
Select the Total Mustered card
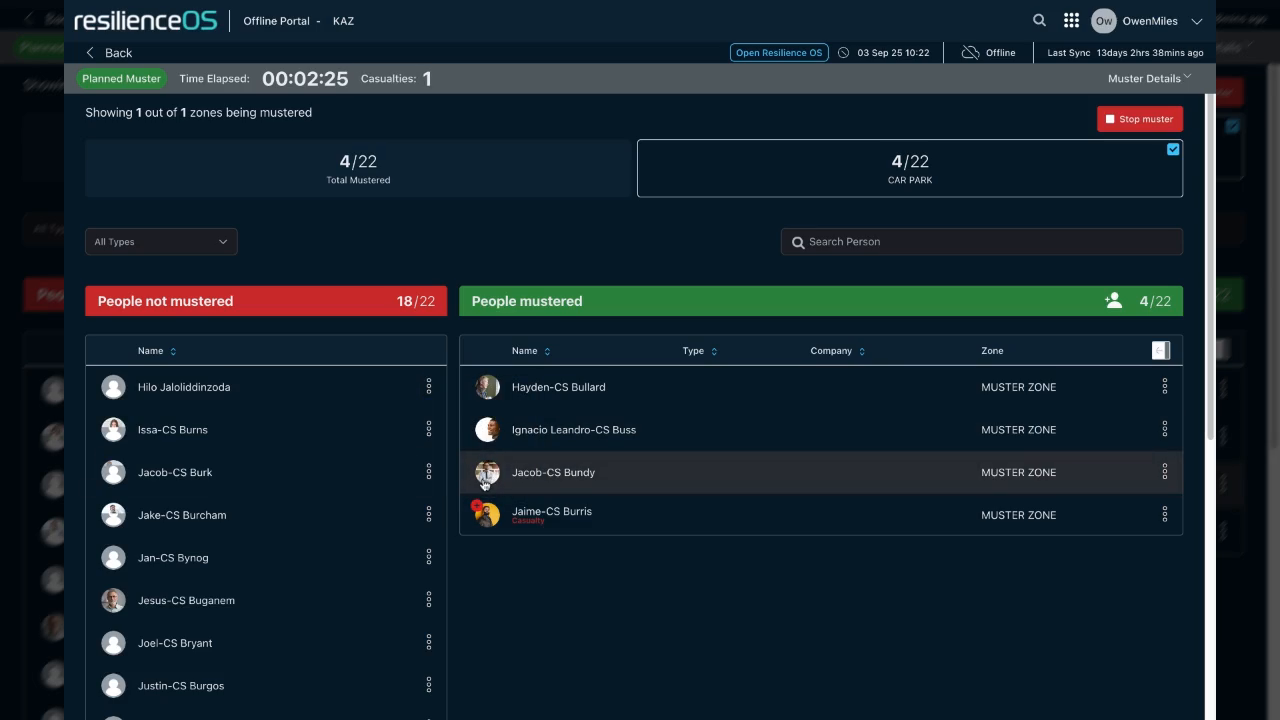[358, 168]
